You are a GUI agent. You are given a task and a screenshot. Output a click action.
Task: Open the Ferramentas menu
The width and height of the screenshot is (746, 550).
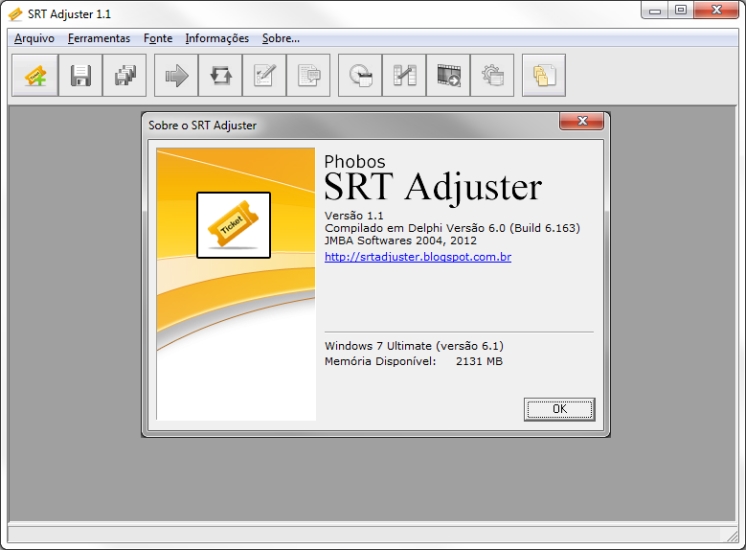[x=99, y=39]
